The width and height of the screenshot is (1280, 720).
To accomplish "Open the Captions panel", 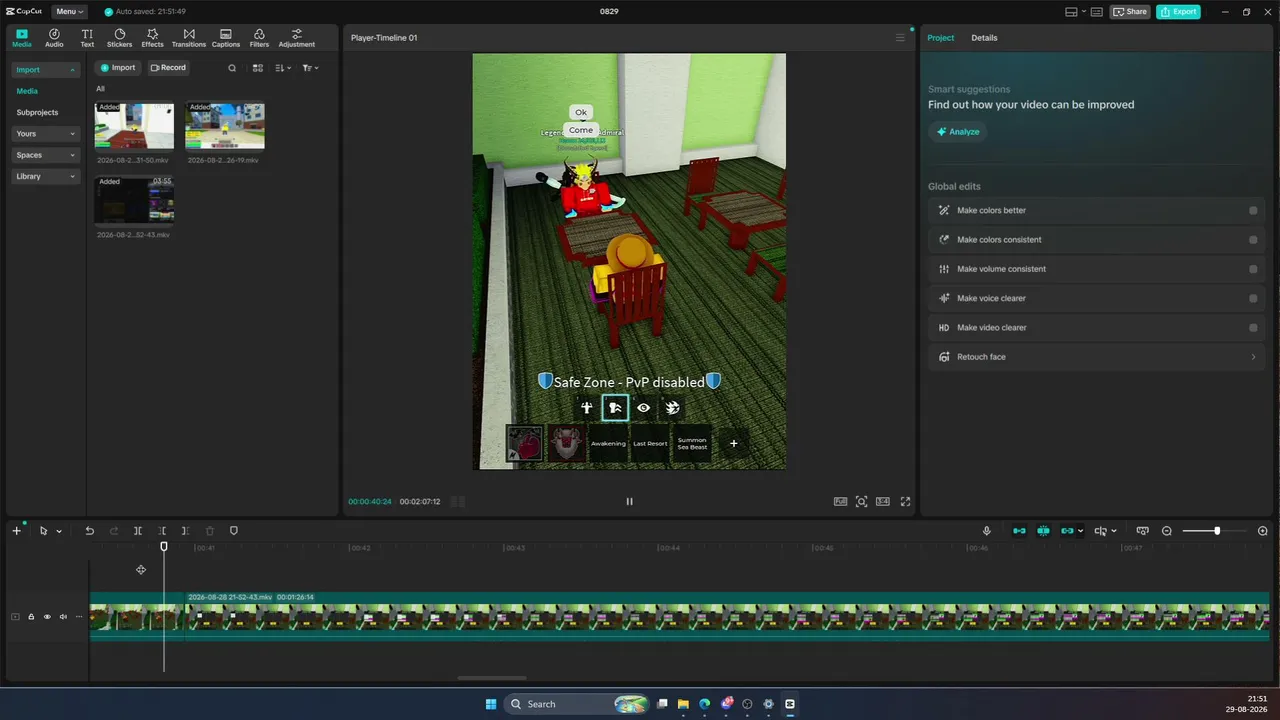I will click(226, 38).
